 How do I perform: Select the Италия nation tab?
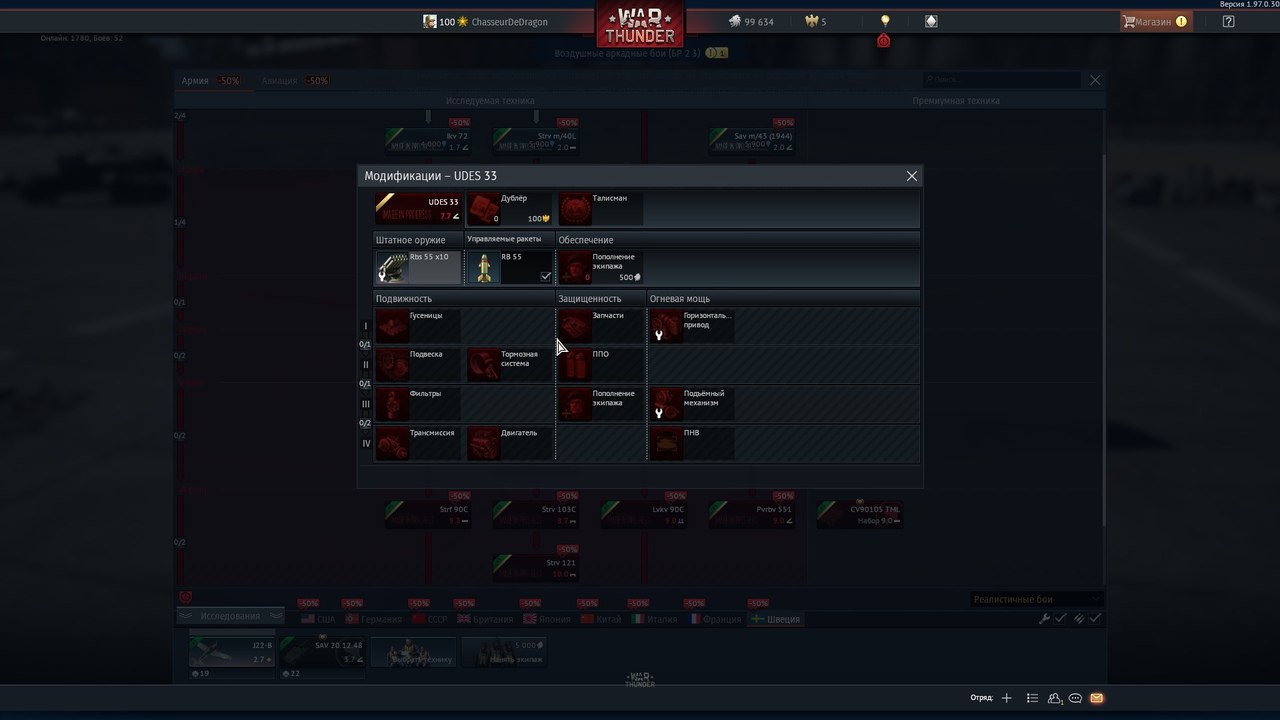point(655,619)
